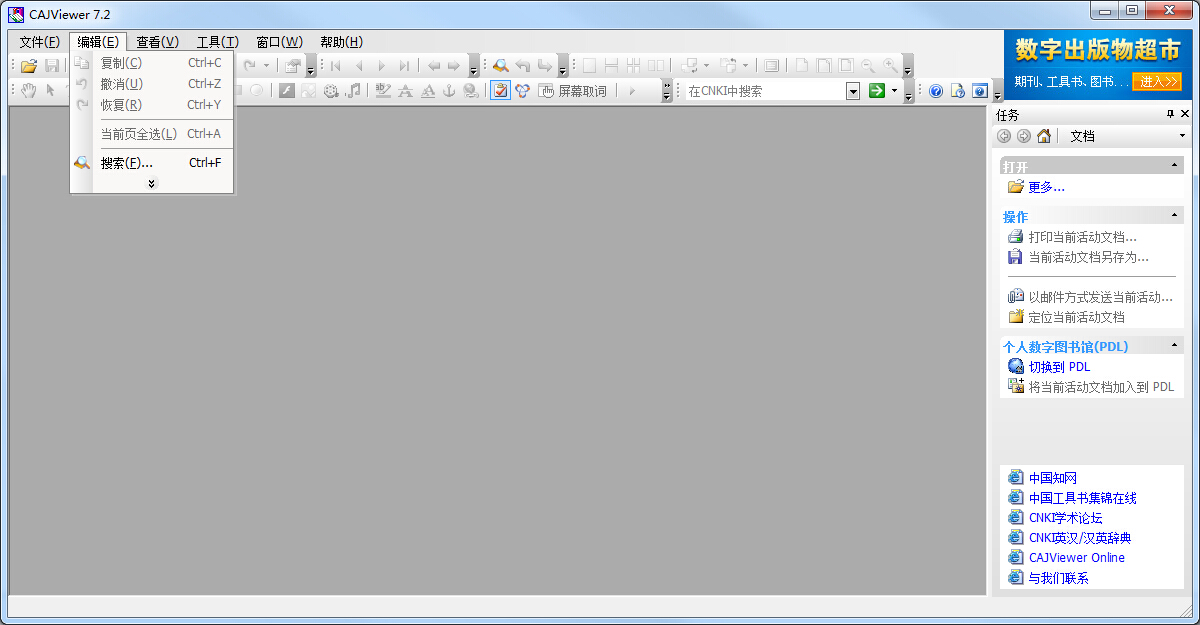The width and height of the screenshot is (1200, 625).
Task: Click the 更多... link under 打开
Action: coord(1046,187)
